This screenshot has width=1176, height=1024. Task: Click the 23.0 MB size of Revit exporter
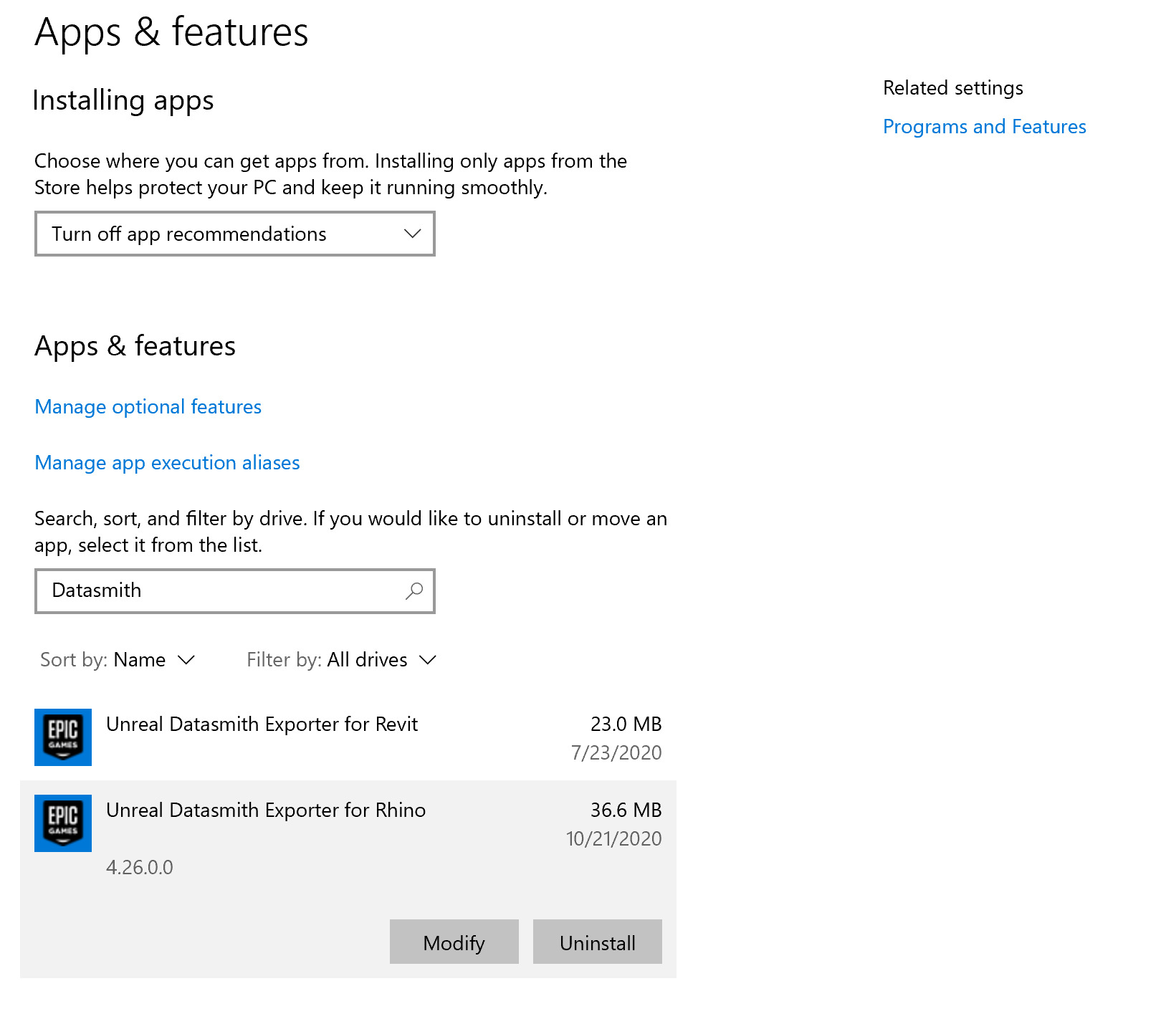pyautogui.click(x=626, y=724)
